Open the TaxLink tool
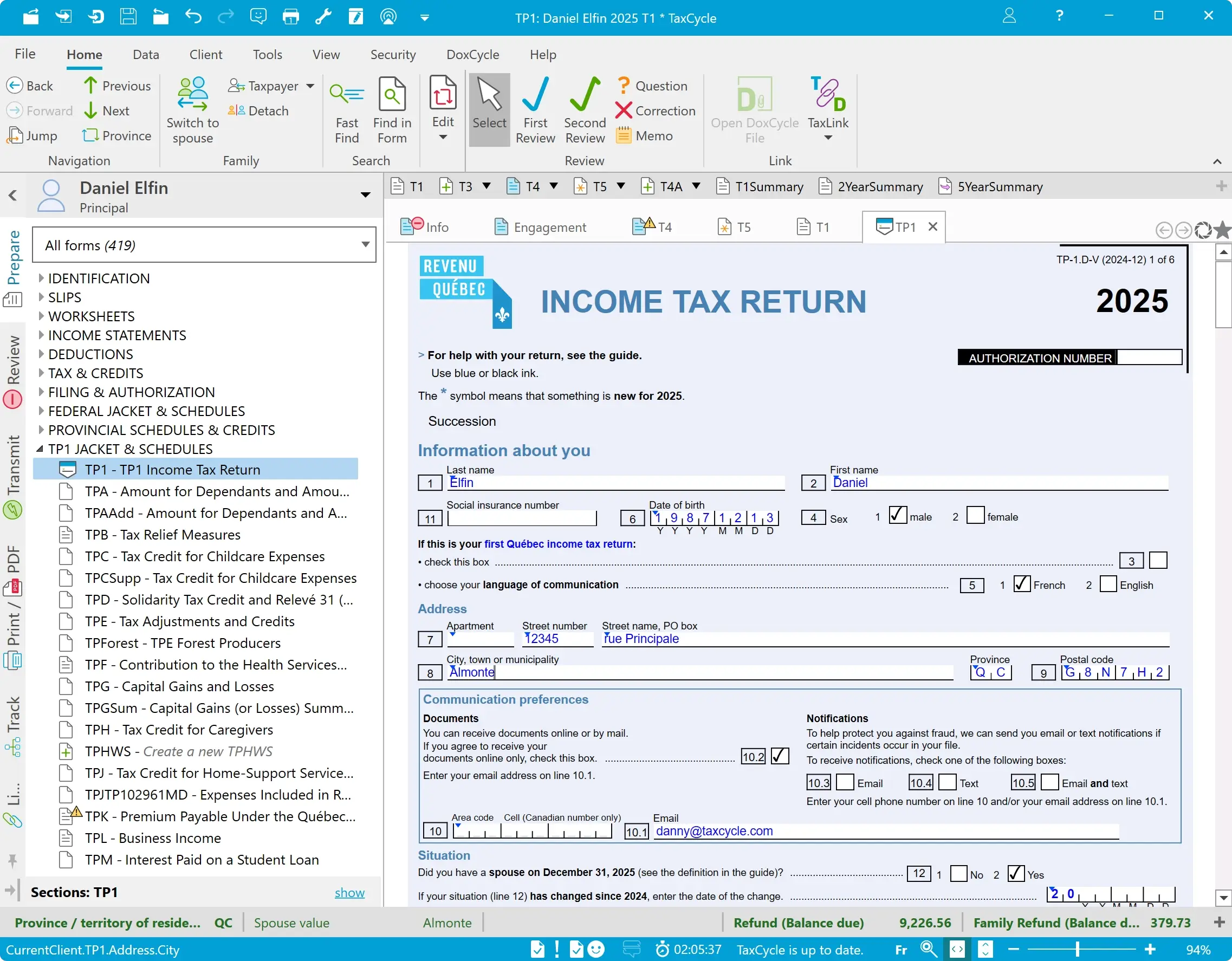Image resolution: width=1232 pixels, height=961 pixels. 827,96
